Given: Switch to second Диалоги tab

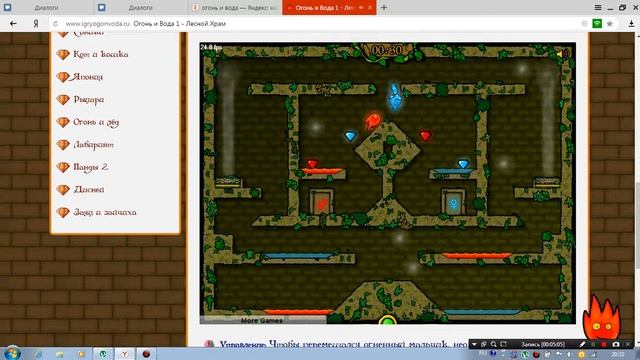Looking at the screenshot, I should tap(141, 7).
